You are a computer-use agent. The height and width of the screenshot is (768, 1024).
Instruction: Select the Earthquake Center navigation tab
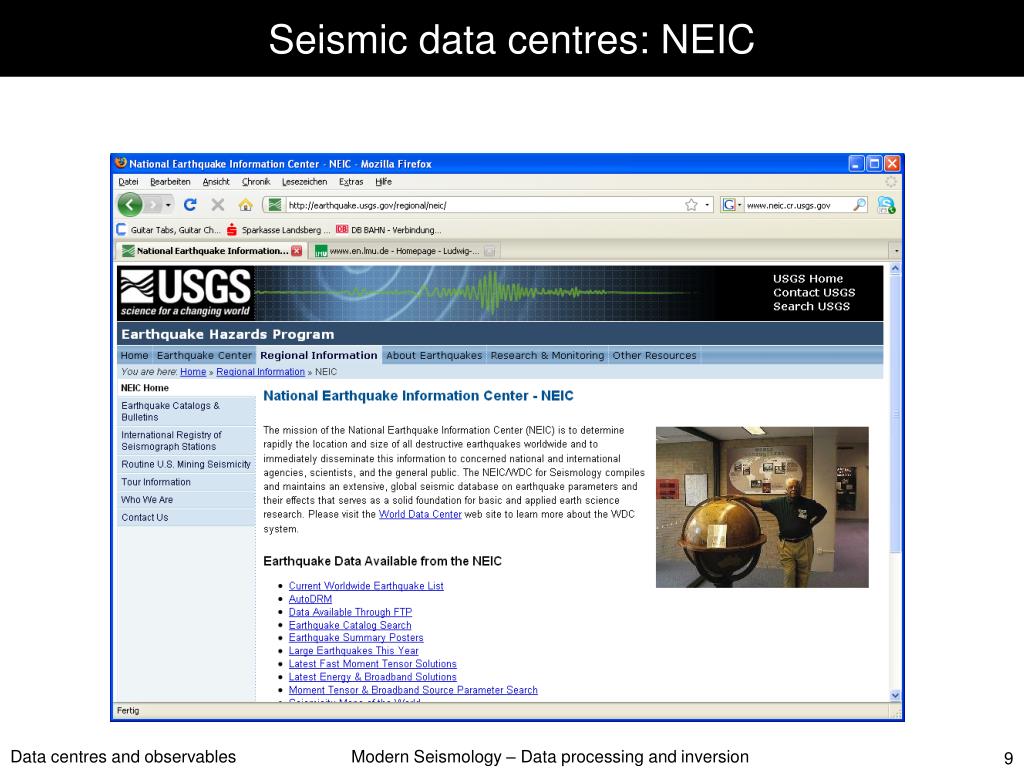coord(204,355)
